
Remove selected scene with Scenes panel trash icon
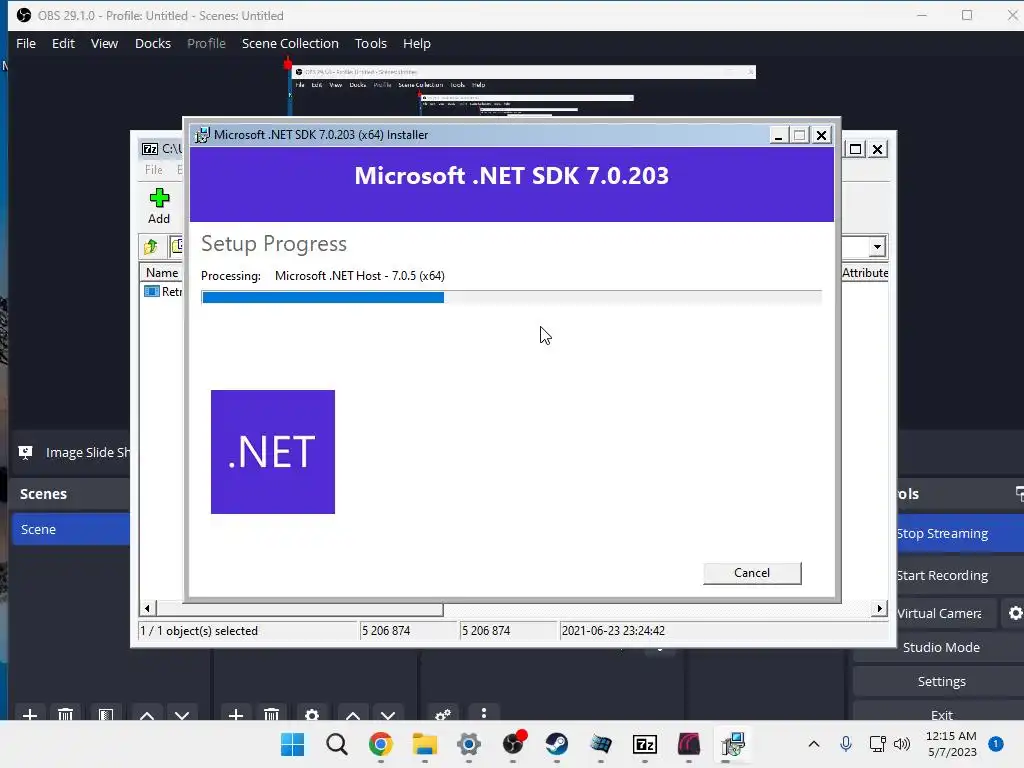(65, 715)
